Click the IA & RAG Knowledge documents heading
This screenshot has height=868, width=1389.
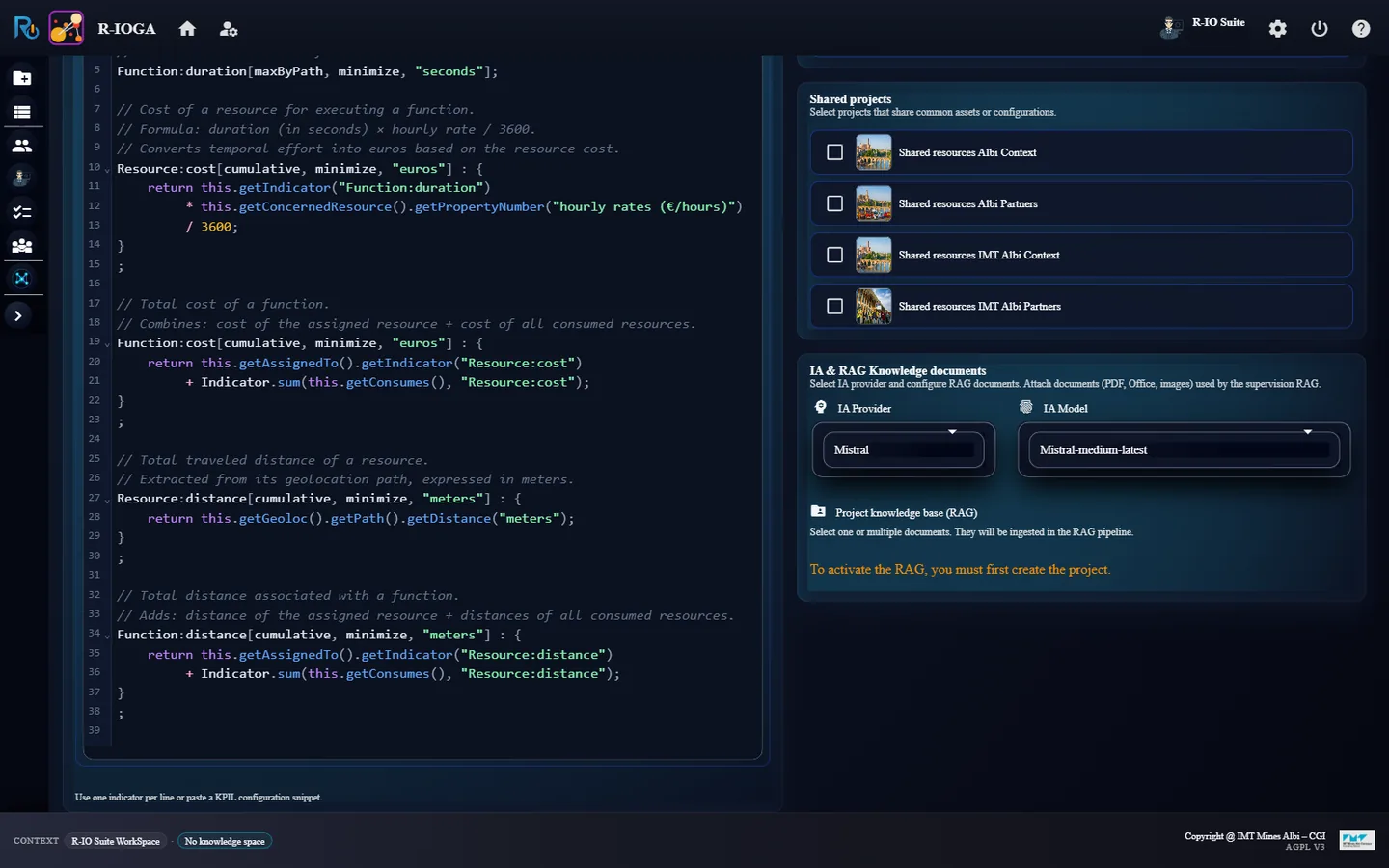tap(897, 370)
